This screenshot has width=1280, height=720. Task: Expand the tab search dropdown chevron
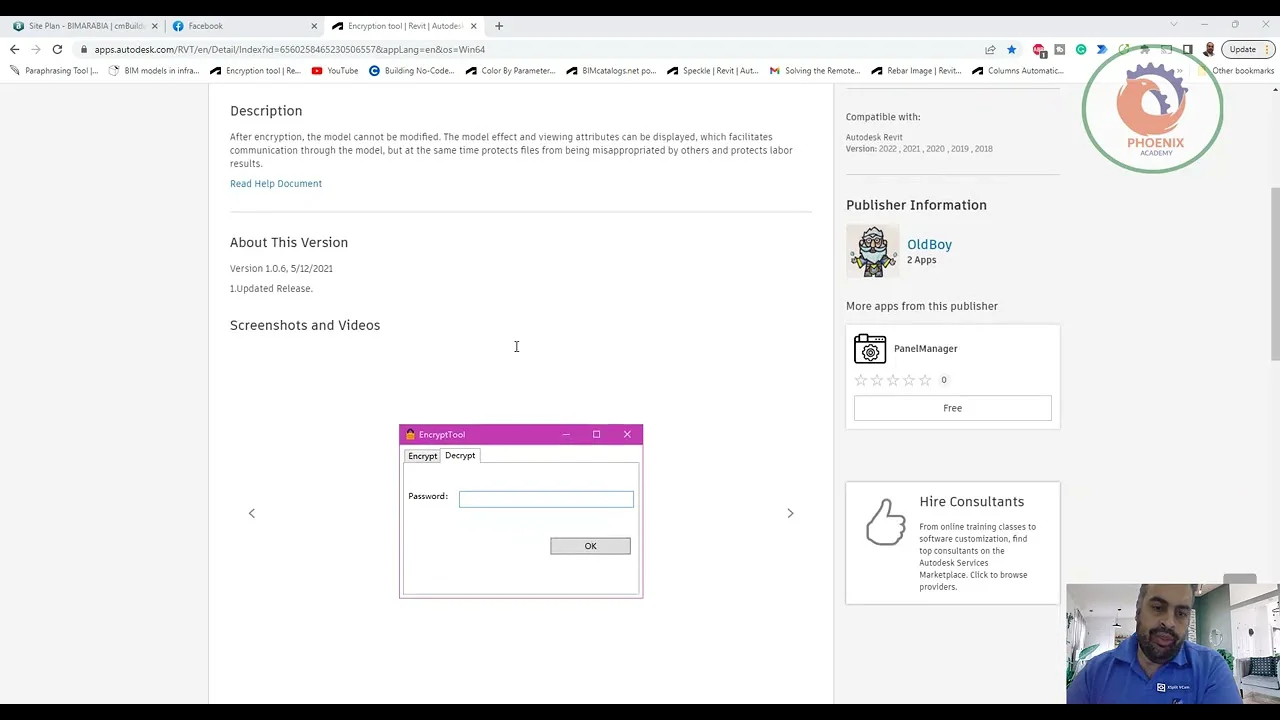tap(1174, 25)
